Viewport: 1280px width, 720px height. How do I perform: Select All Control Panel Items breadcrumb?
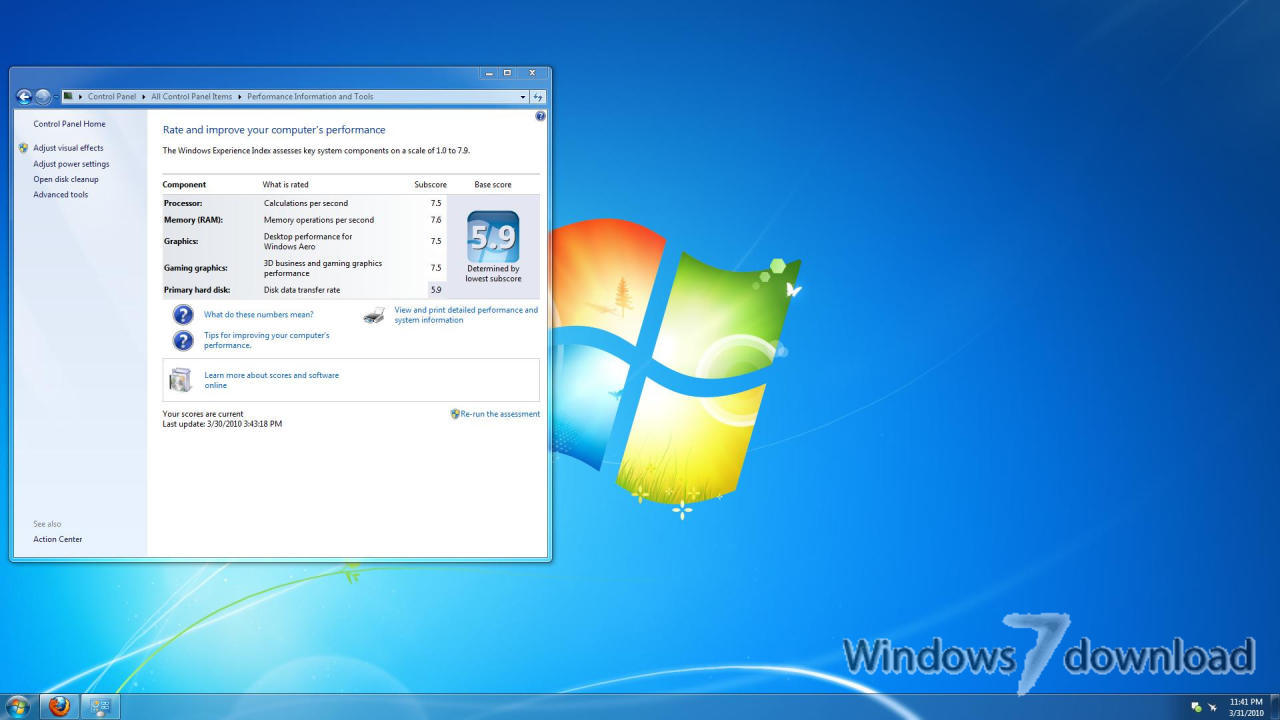pyautogui.click(x=191, y=97)
